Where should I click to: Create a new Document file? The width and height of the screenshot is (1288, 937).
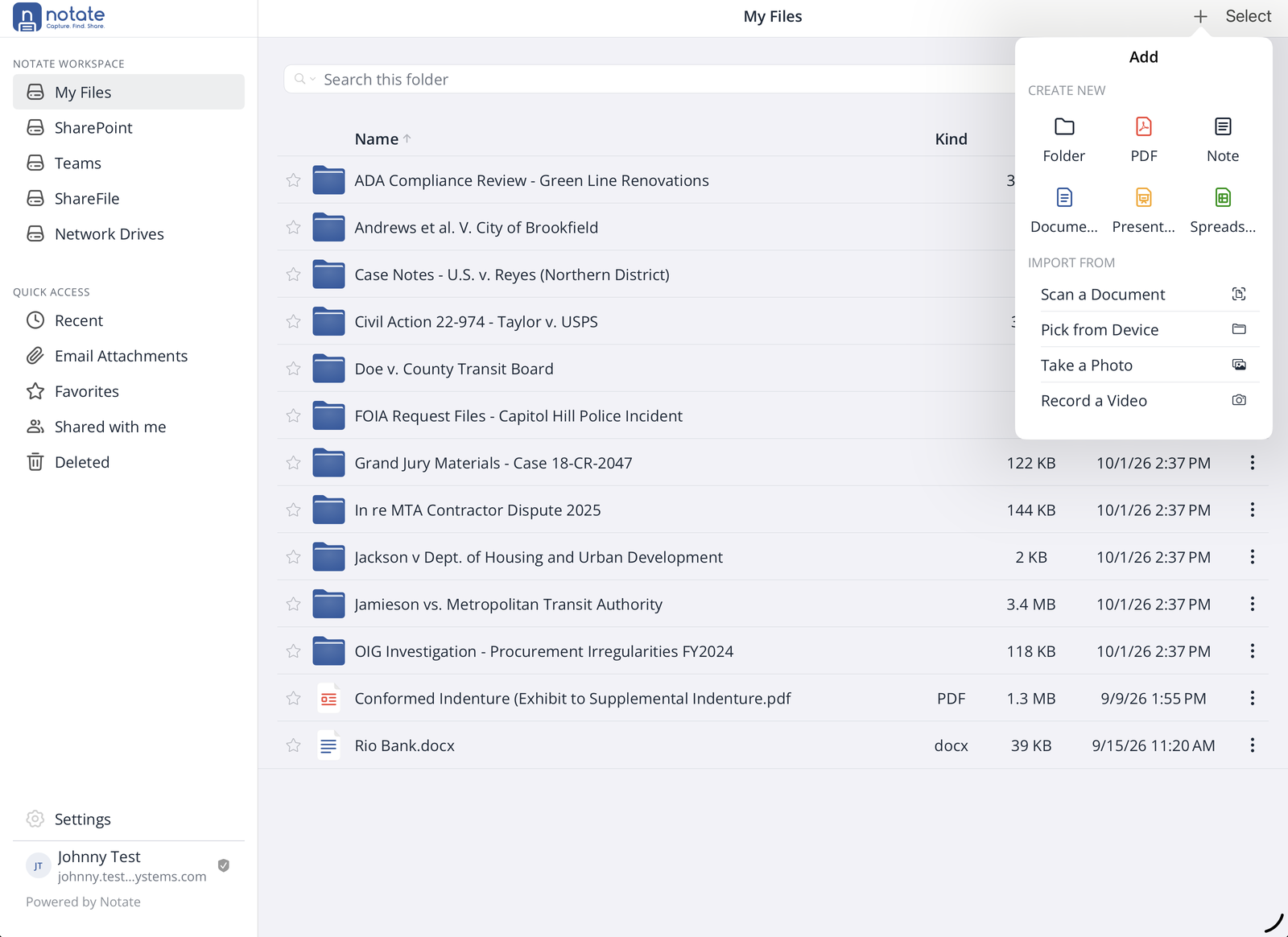(1063, 210)
